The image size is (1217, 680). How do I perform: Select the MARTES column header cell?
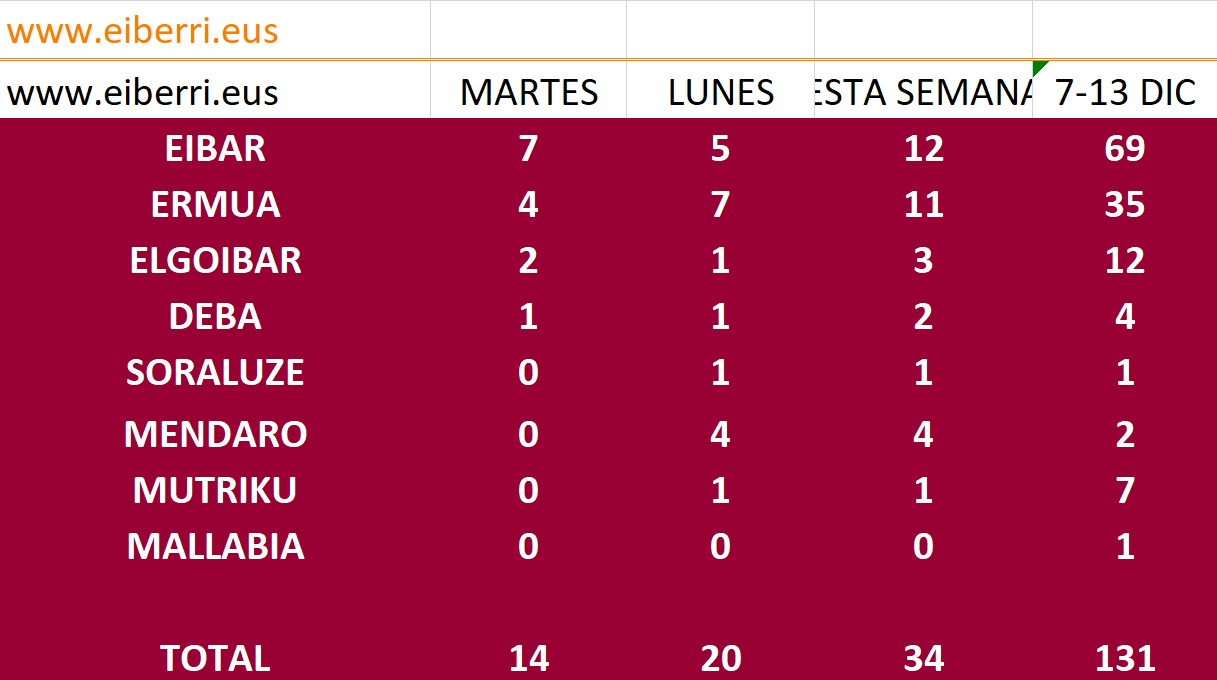tap(528, 92)
